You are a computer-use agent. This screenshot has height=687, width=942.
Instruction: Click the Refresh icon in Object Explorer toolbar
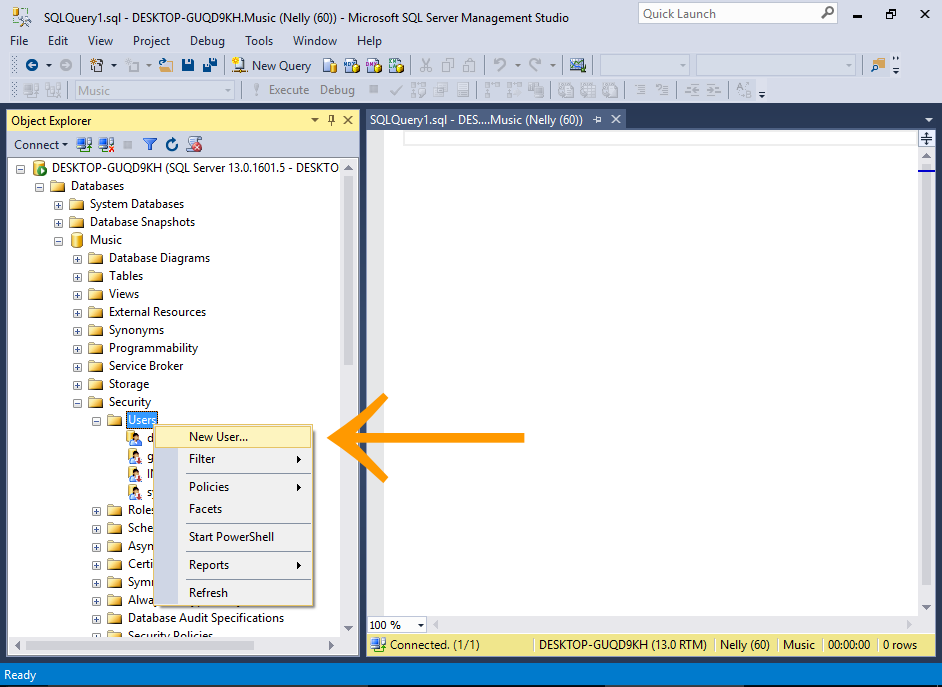point(172,145)
